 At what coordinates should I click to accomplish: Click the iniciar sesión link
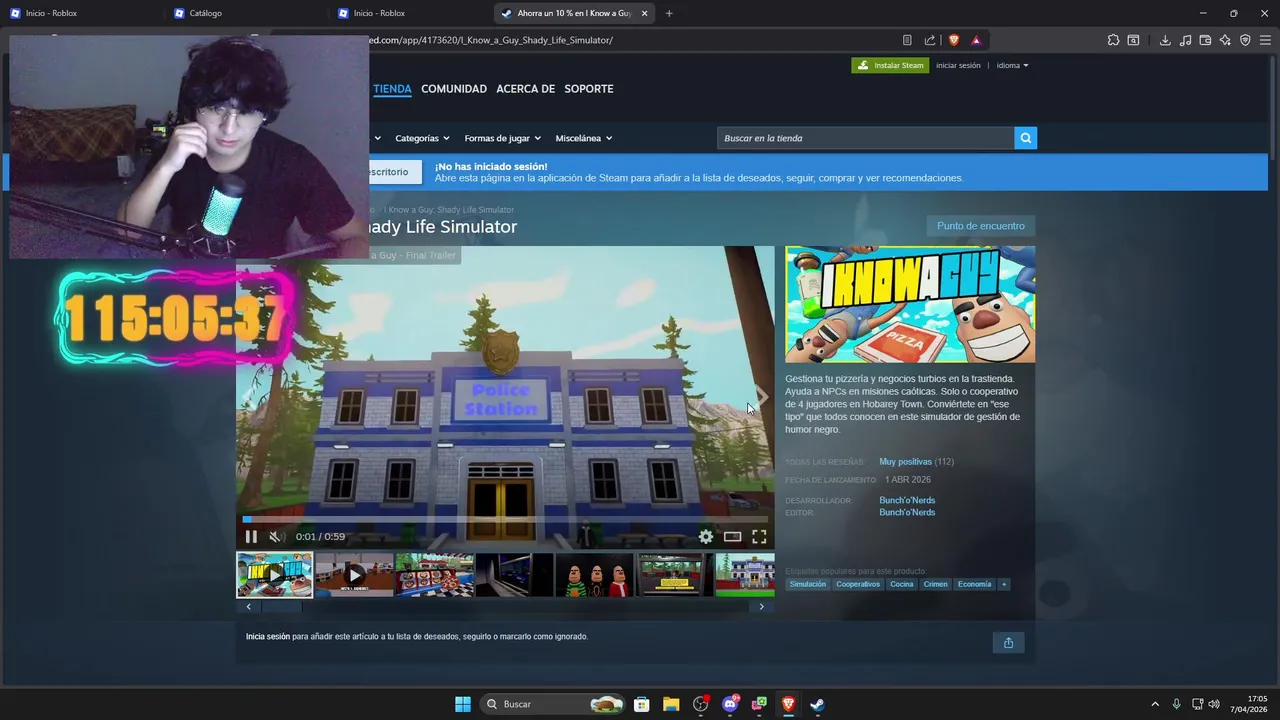coord(958,65)
